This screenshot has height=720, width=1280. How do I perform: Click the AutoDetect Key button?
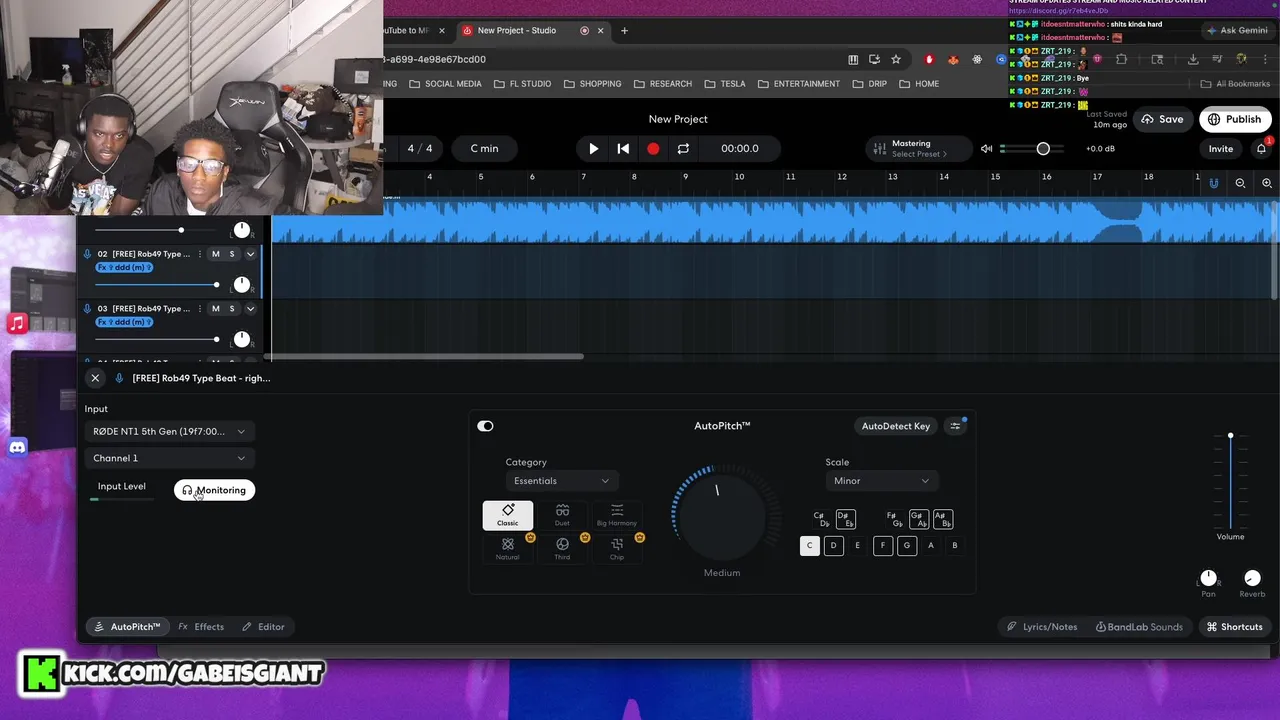(x=896, y=426)
